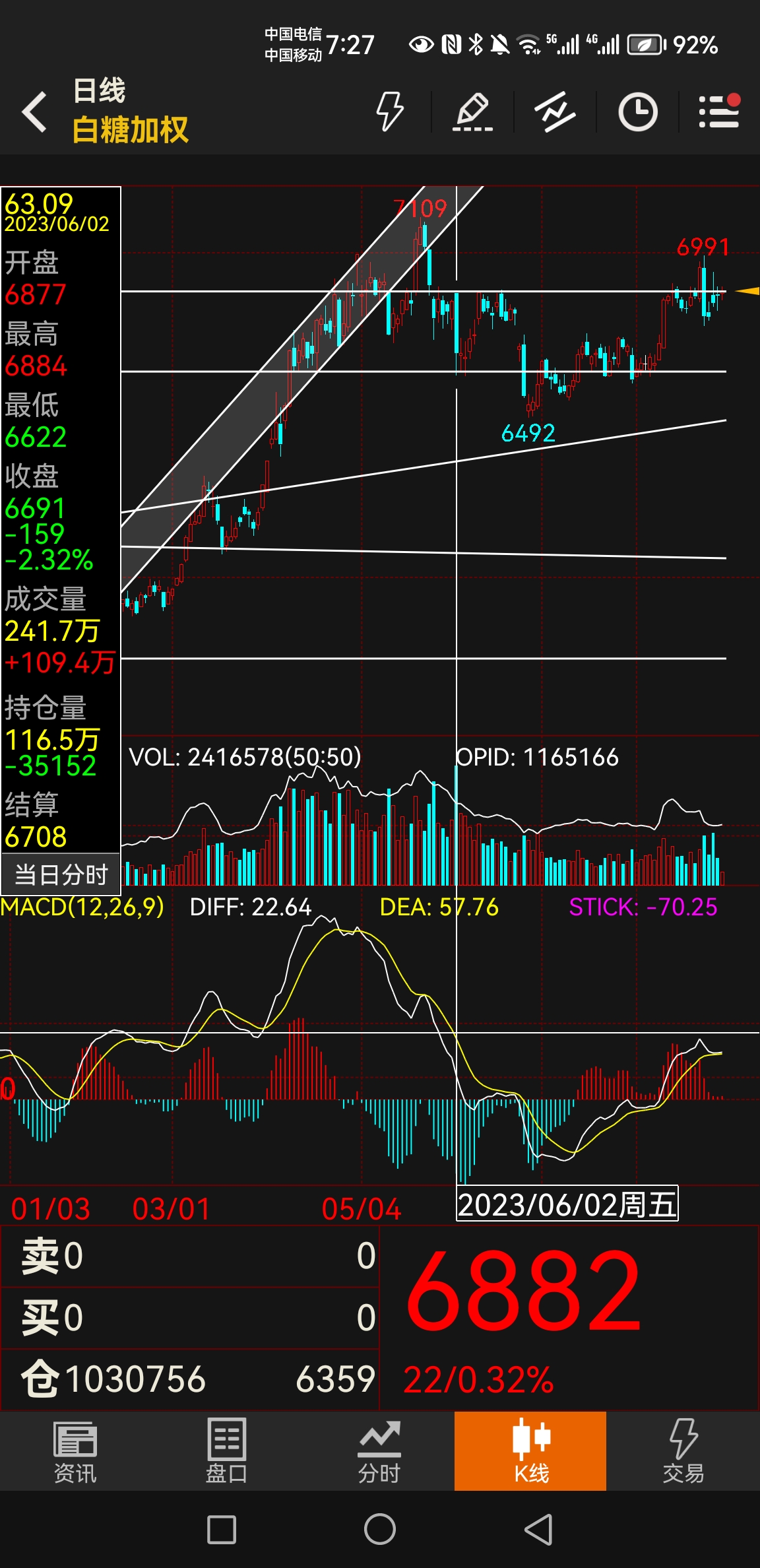Tap the 白糖加权 contract title
Viewport: 760px width, 1568px height.
point(130,129)
